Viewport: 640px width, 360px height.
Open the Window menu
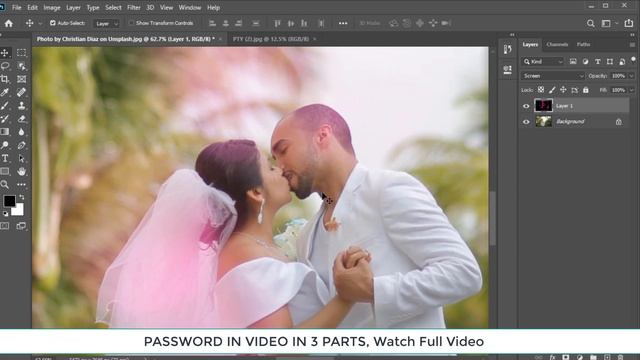(190, 7)
